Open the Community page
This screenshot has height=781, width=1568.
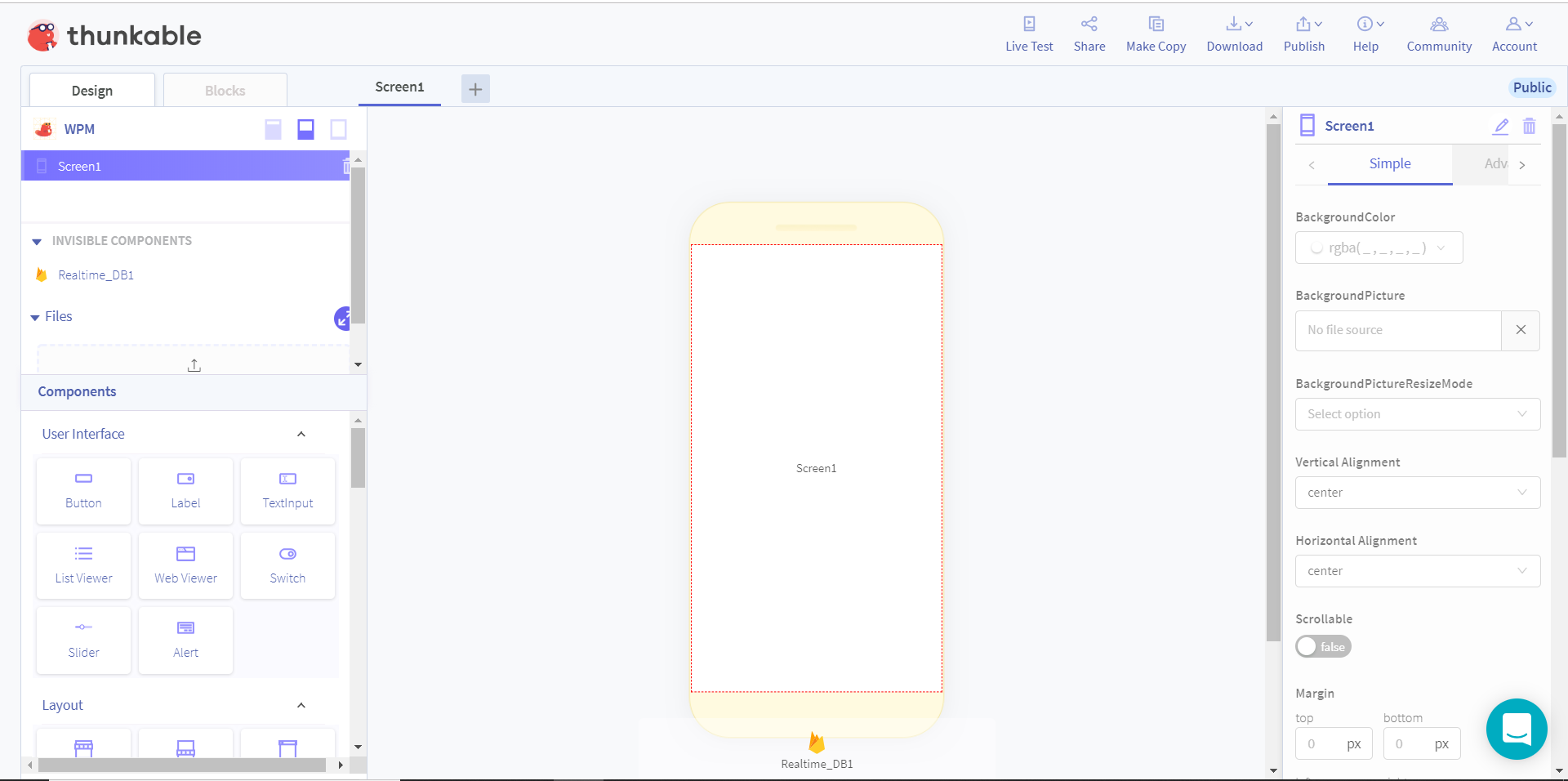[1439, 34]
